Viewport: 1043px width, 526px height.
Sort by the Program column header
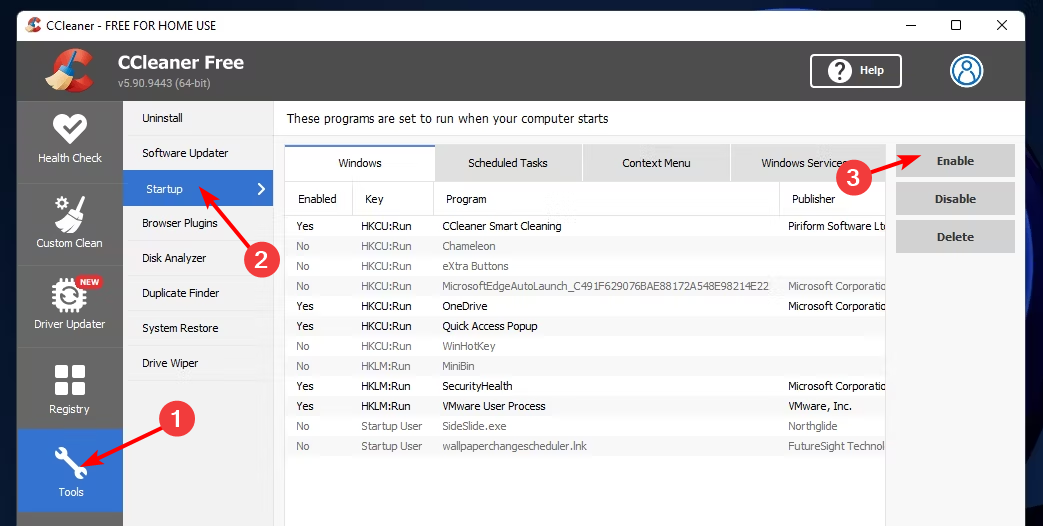[606, 199]
